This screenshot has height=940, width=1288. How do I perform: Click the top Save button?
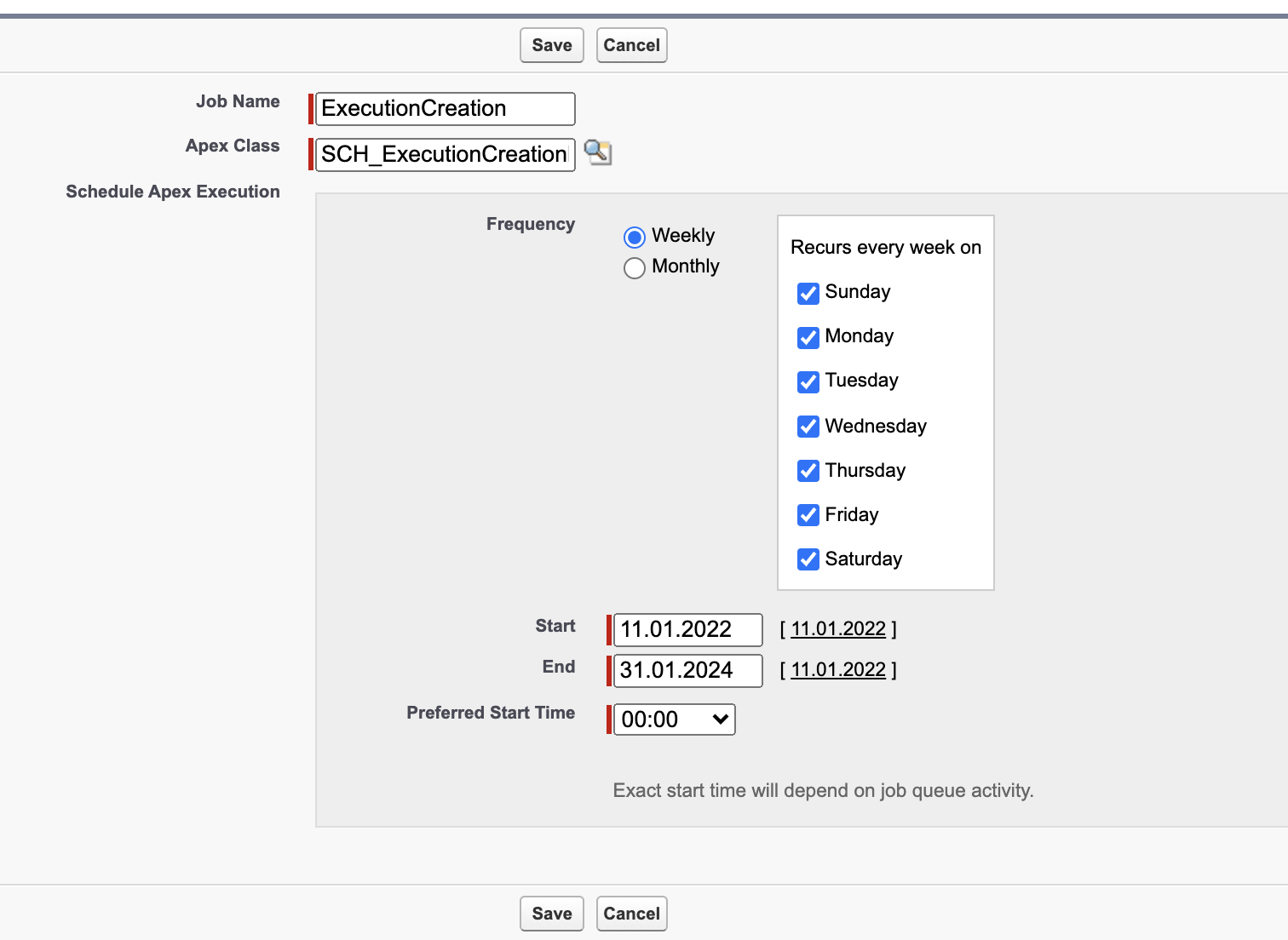(x=551, y=45)
